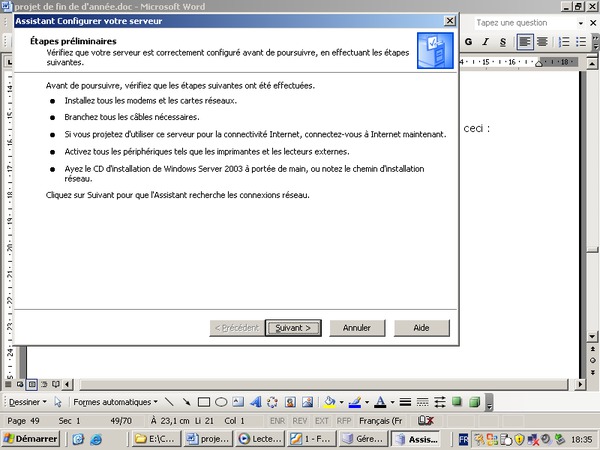Choose the Select Objects arrow pointer tool
The image size is (600, 450).
[x=58, y=402]
